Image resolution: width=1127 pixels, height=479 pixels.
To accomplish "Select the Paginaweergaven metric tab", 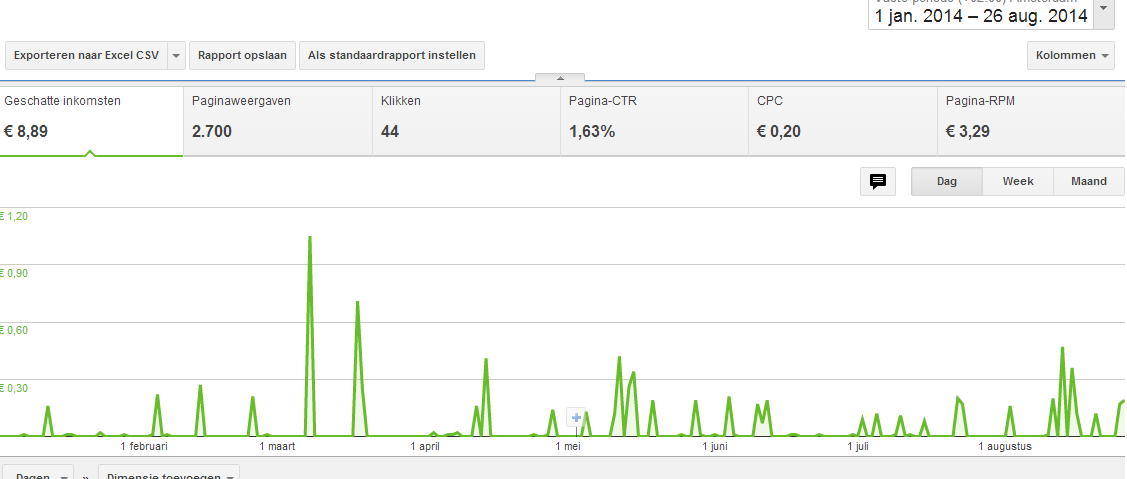I will pyautogui.click(x=278, y=121).
